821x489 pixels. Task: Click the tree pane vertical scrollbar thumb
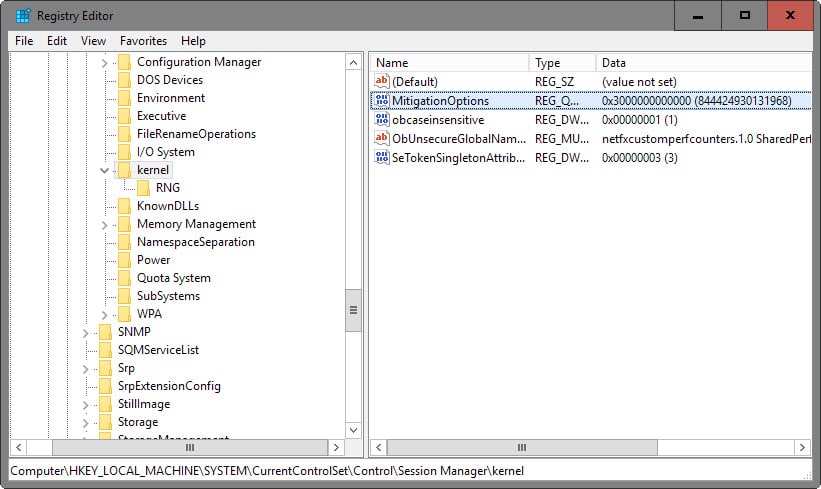354,310
